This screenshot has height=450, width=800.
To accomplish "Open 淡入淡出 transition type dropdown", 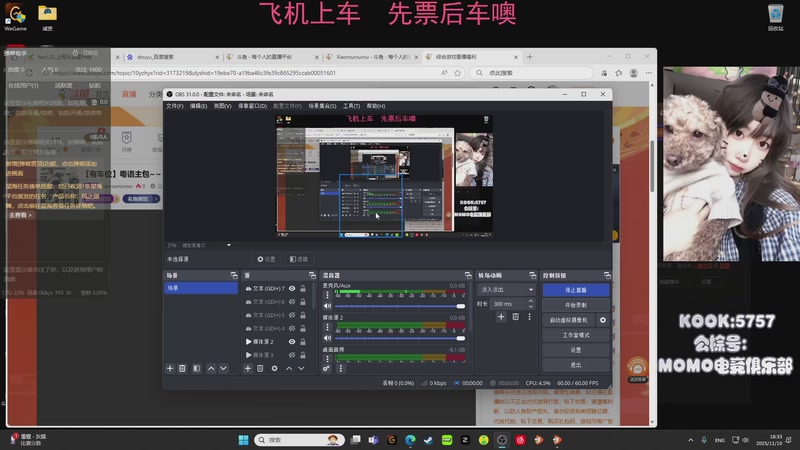I will (506, 289).
